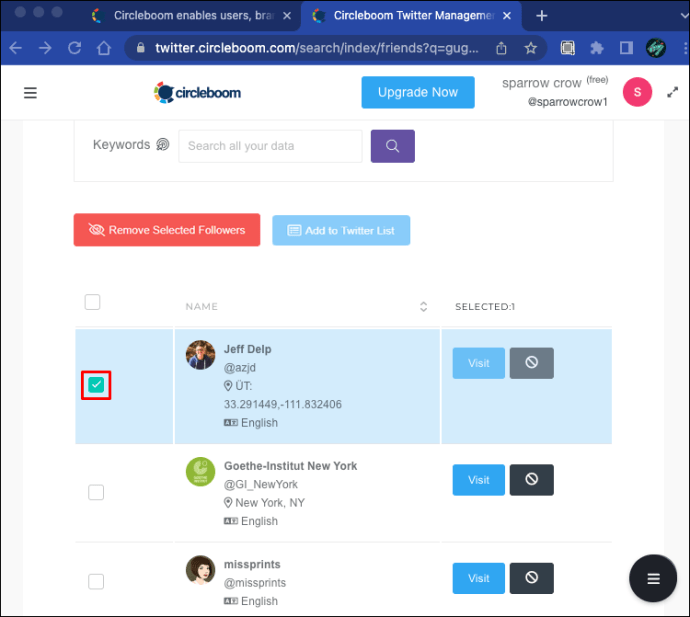Close the Circleboom Twitter Management tab

[507, 16]
